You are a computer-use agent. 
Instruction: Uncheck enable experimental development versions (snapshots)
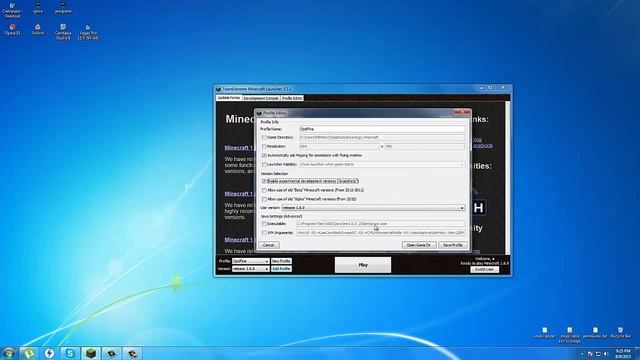pos(264,181)
